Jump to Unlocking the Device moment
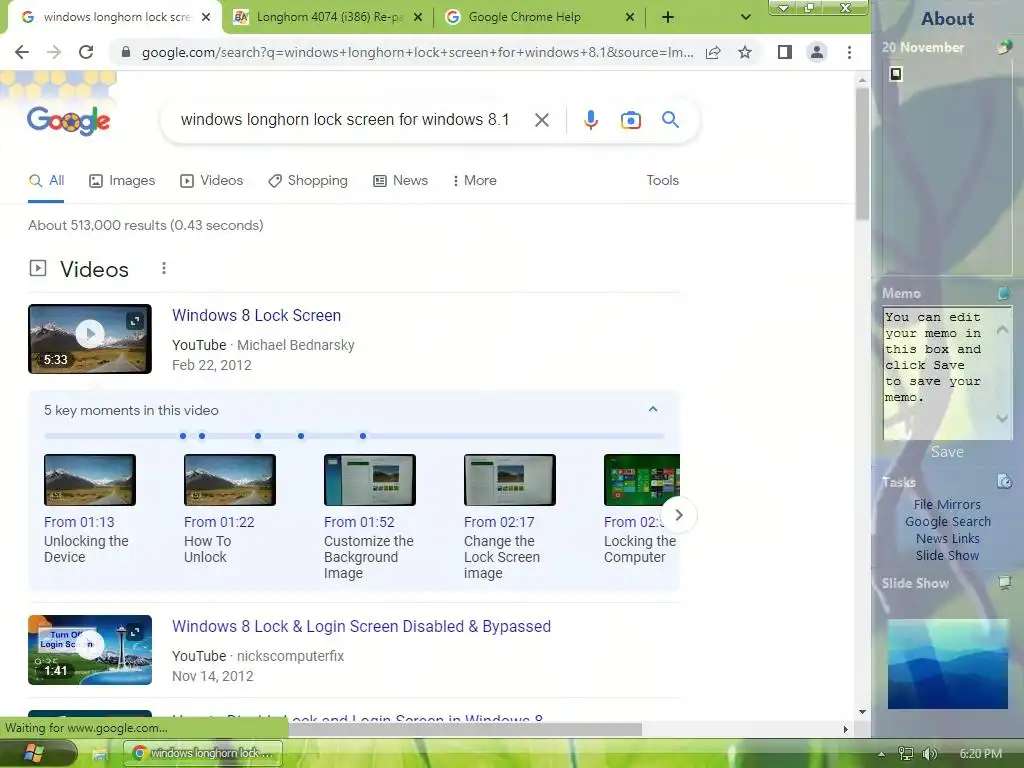 point(89,509)
